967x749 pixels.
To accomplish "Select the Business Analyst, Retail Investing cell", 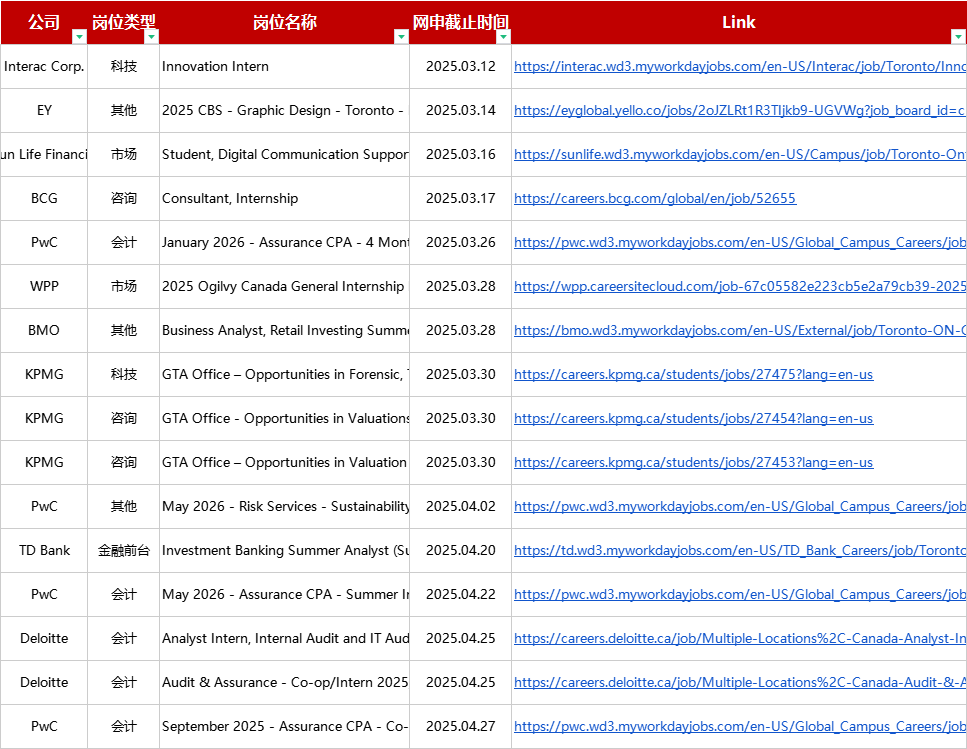I will click(x=284, y=330).
